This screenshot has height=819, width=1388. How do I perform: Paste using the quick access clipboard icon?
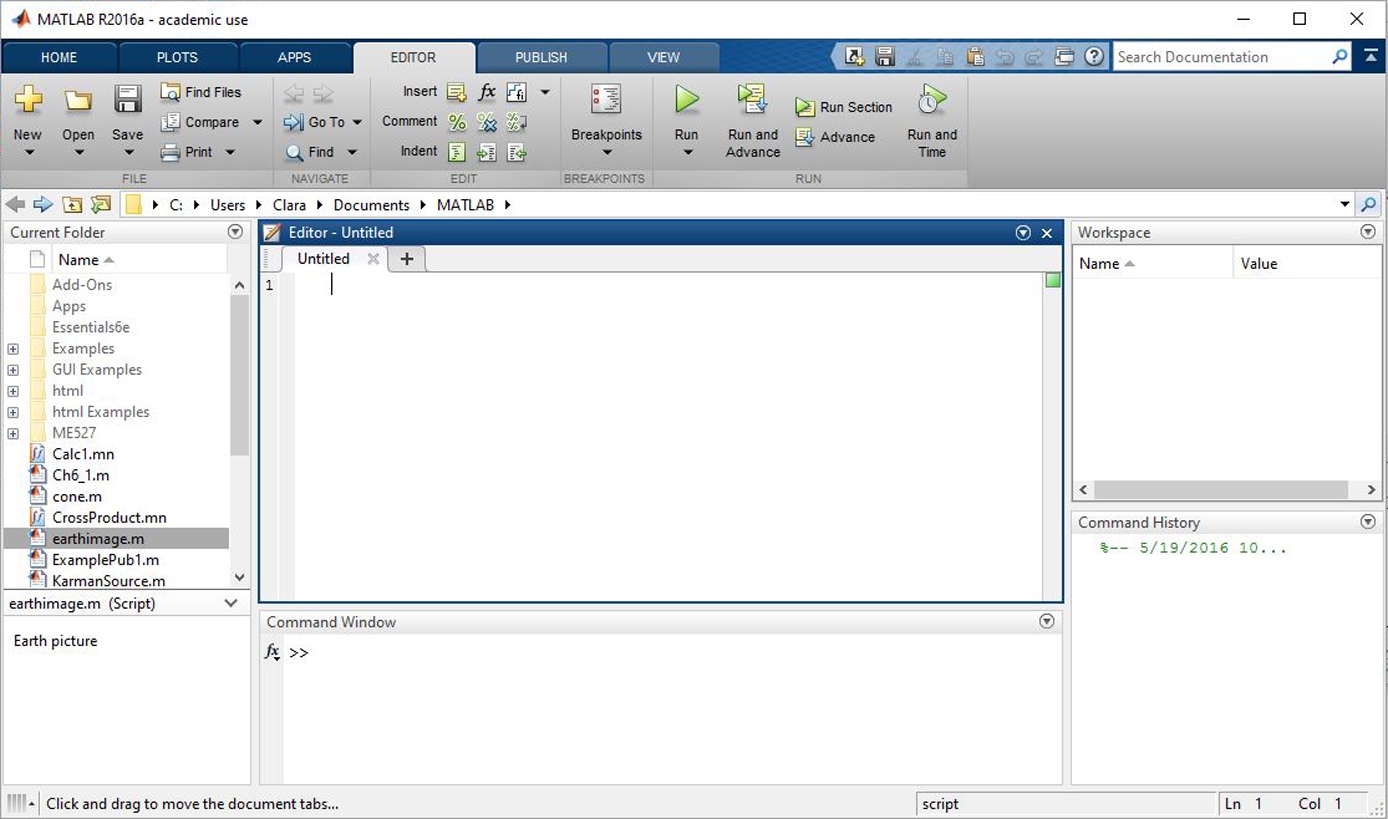[x=975, y=57]
